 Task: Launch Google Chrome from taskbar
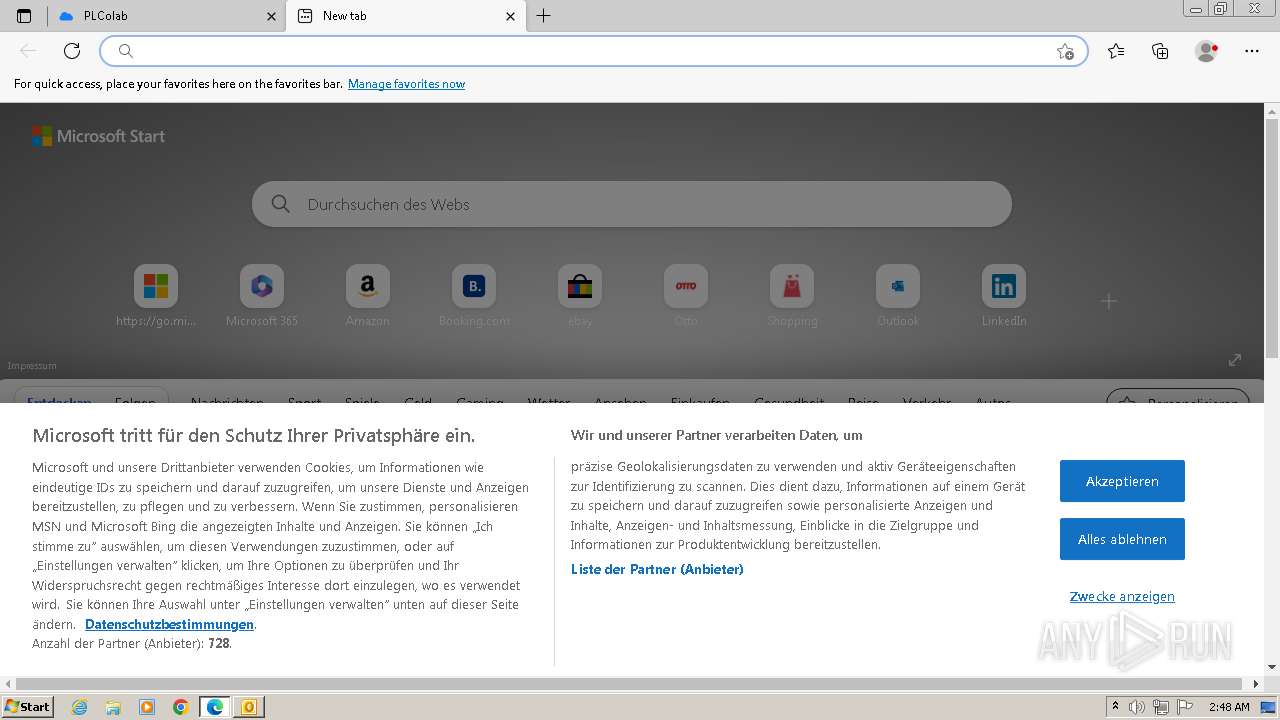tap(180, 707)
